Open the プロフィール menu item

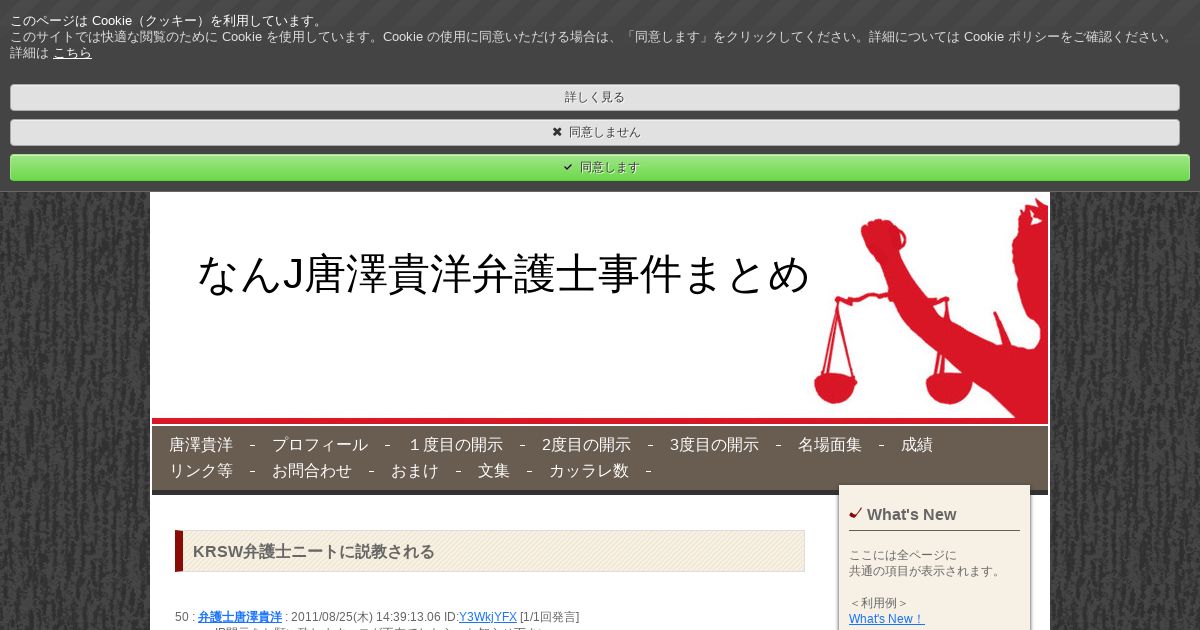(320, 445)
